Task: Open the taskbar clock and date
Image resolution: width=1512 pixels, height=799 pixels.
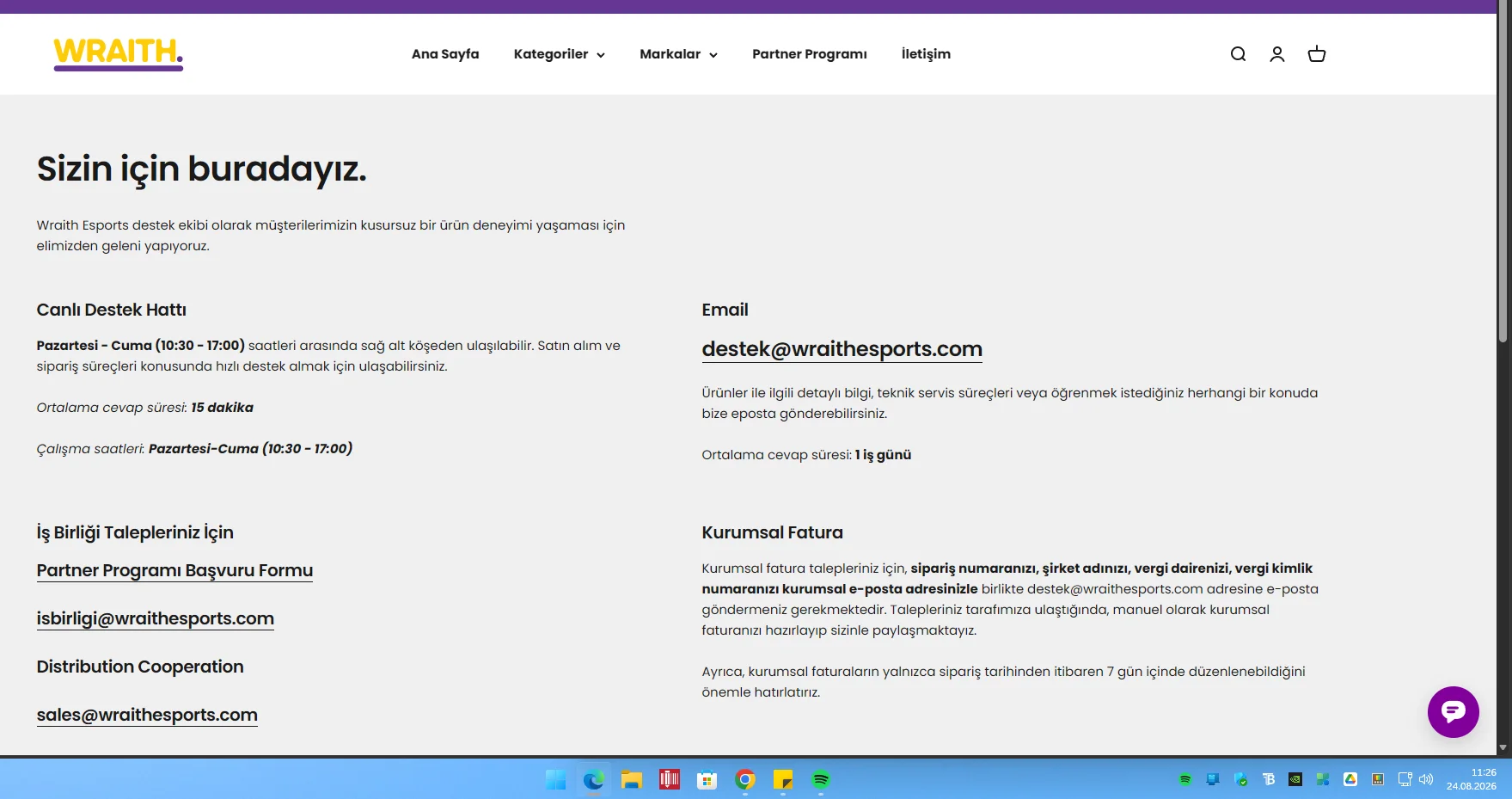Action: click(x=1472, y=779)
